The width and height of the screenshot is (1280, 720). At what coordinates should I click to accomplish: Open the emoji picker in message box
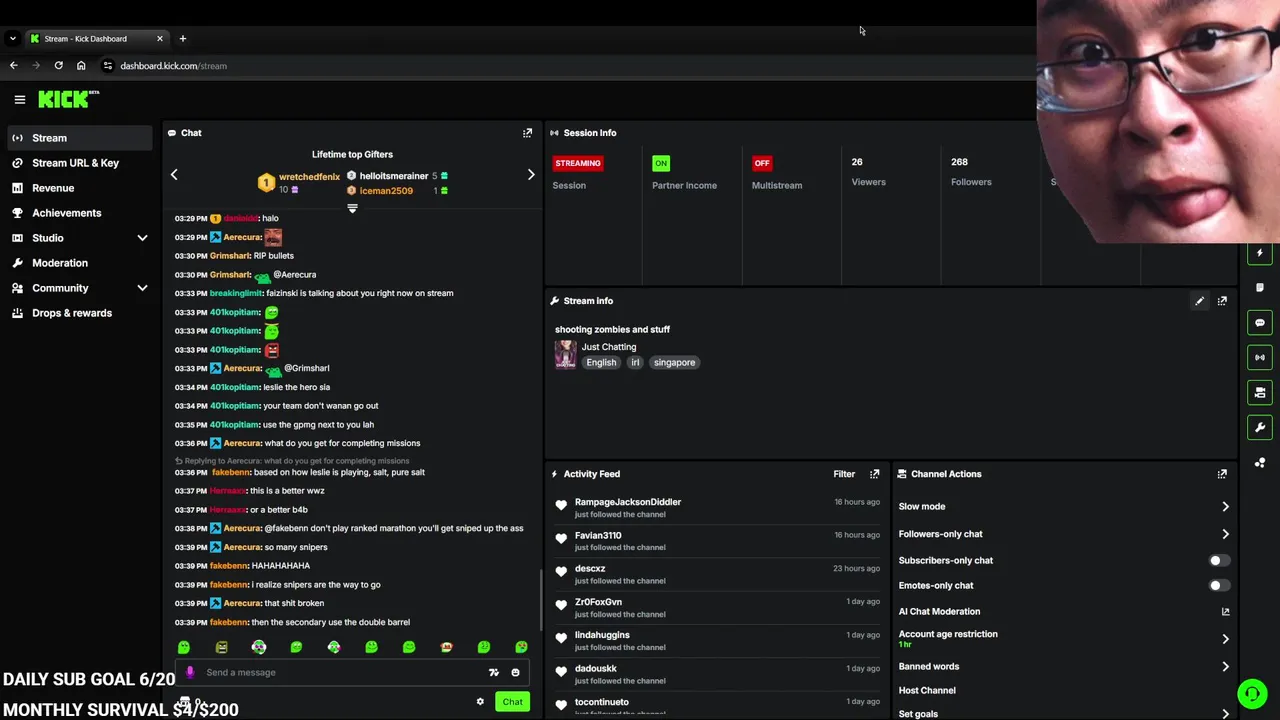(x=515, y=673)
